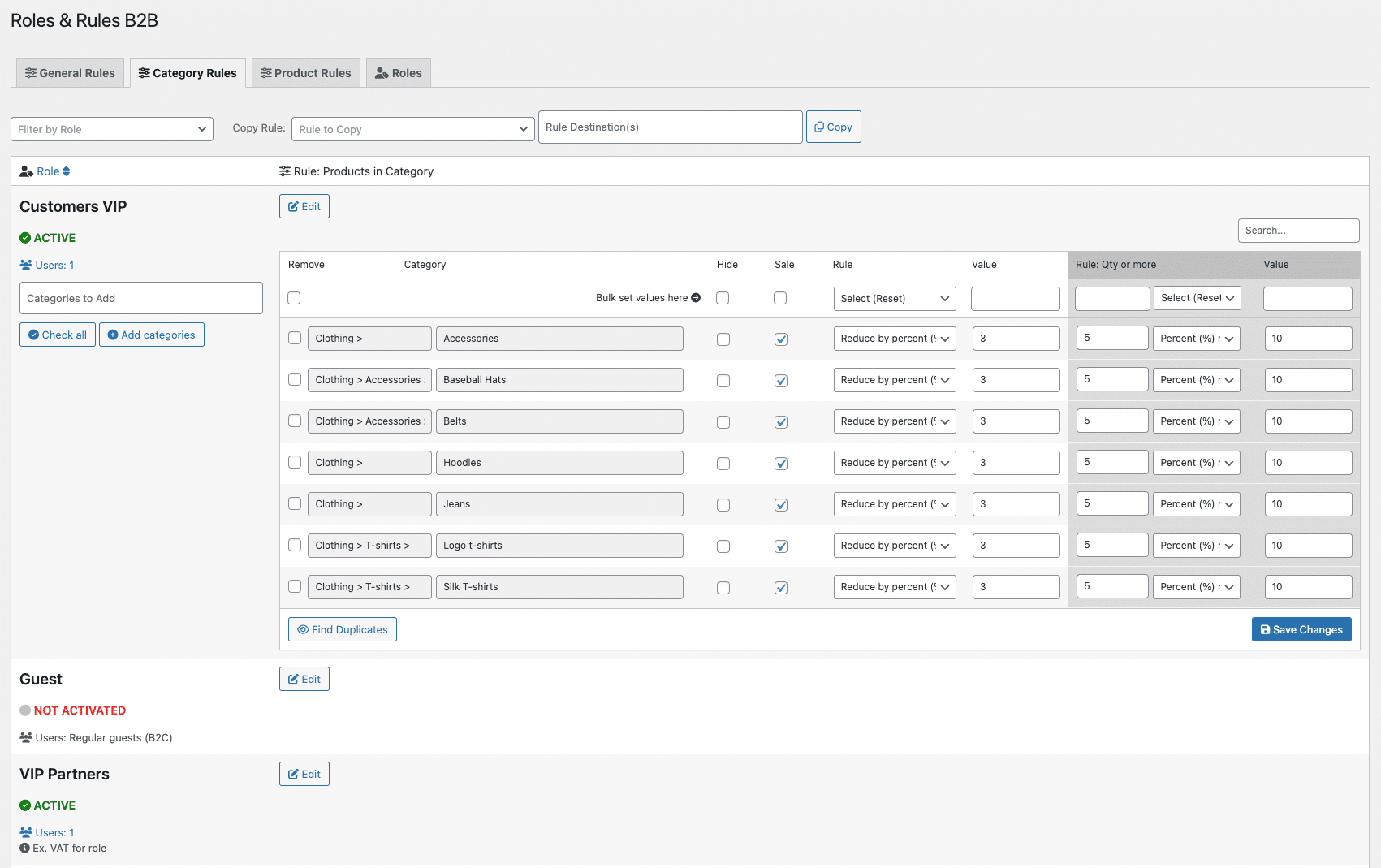
Task: Tick Hide checkbox for Baseball Hats row
Action: tap(723, 381)
